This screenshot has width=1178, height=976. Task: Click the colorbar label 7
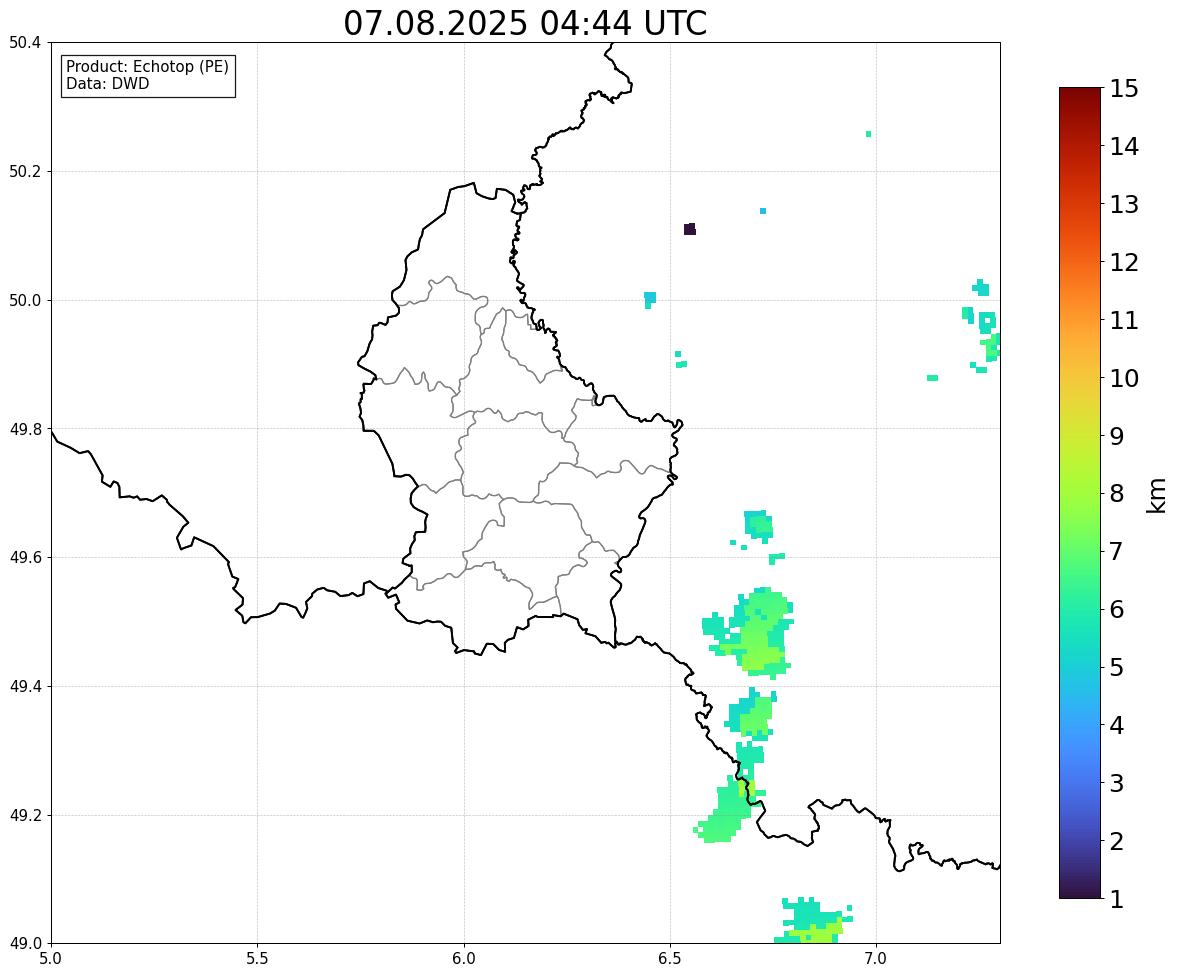1117,551
